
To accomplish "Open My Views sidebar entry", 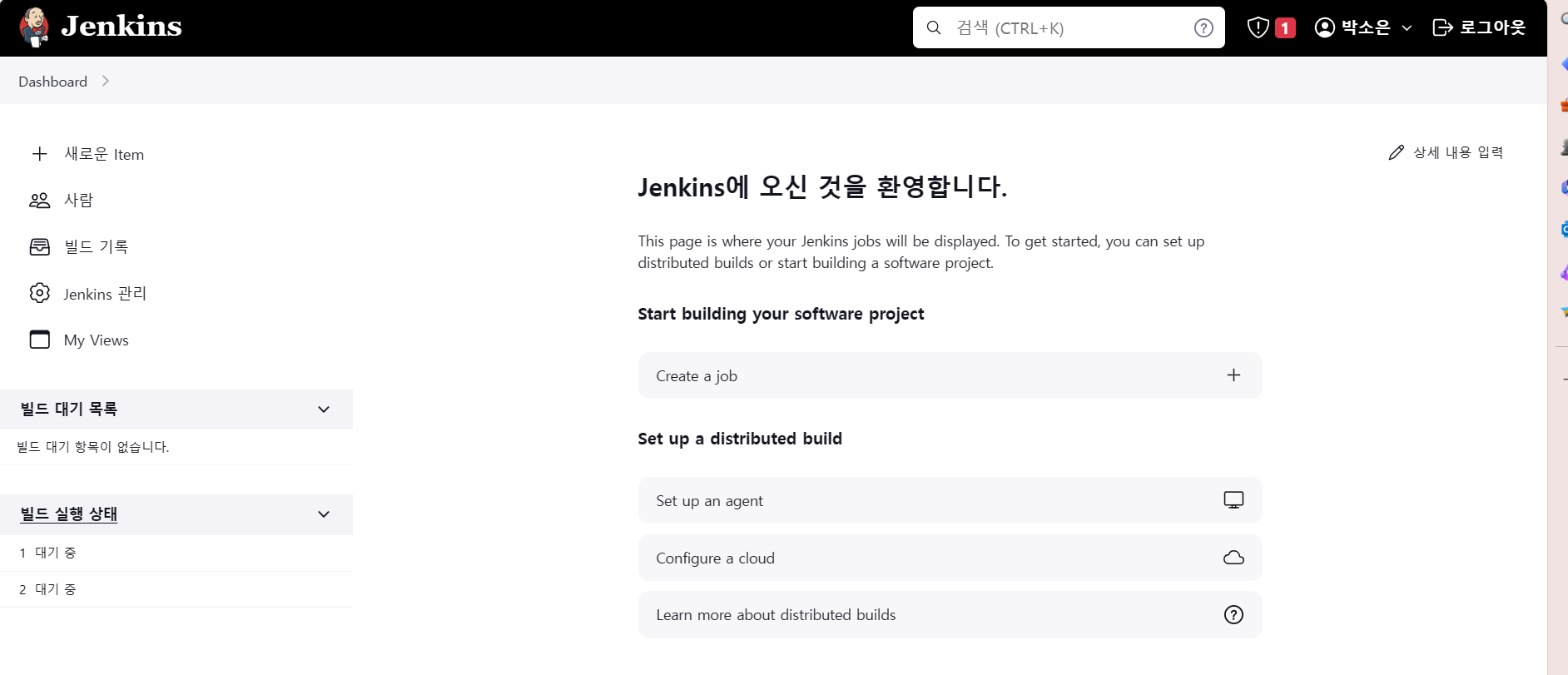I will (96, 340).
